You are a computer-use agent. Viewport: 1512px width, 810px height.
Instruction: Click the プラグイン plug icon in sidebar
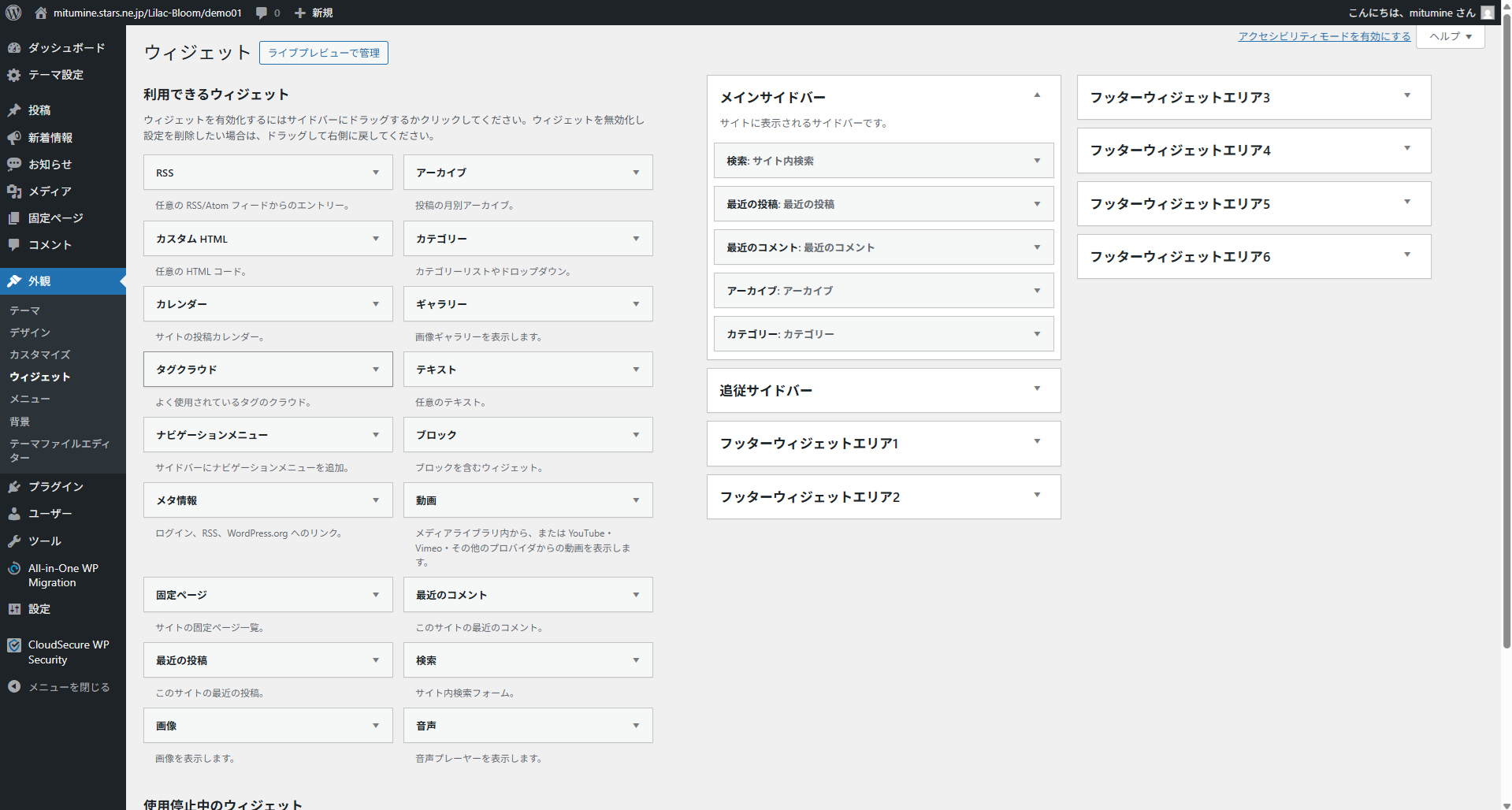[x=14, y=487]
